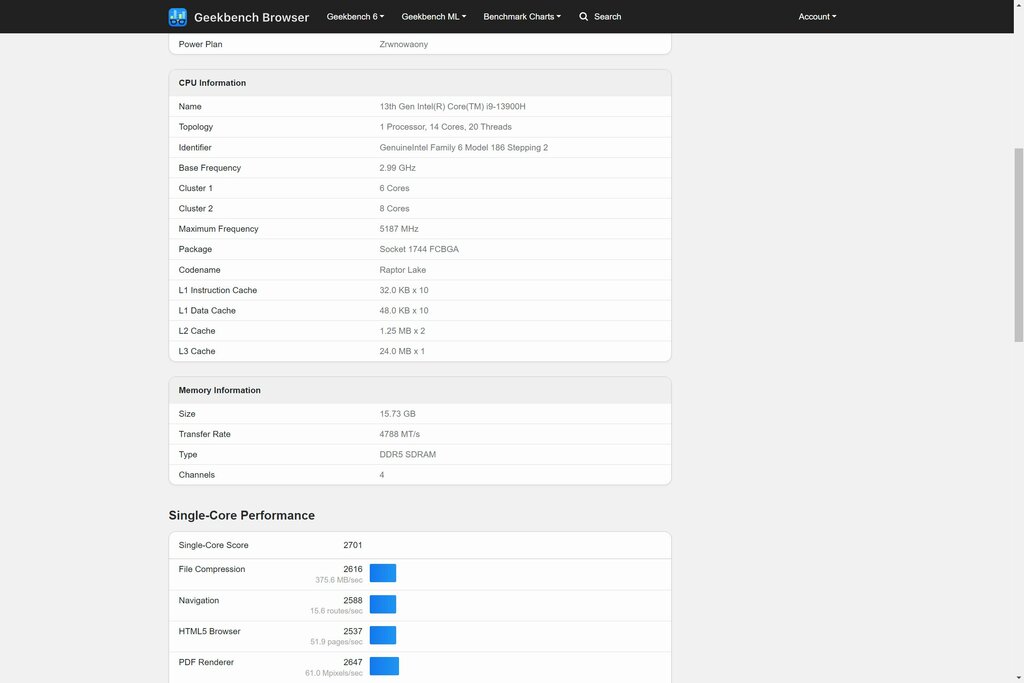The height and width of the screenshot is (683, 1024).
Task: Click the 'Memory Information' section header
Action: [420, 390]
